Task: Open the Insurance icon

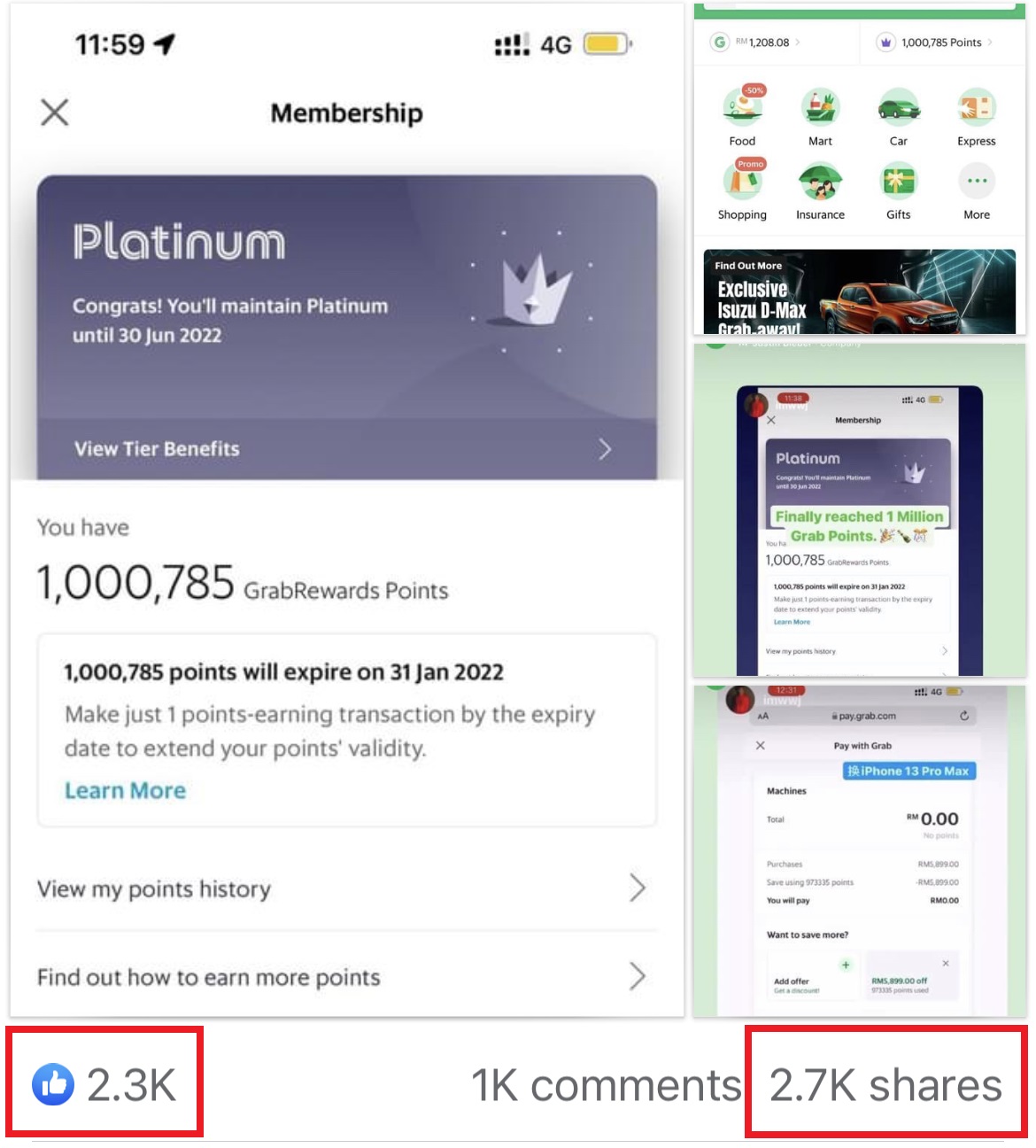Action: [820, 182]
